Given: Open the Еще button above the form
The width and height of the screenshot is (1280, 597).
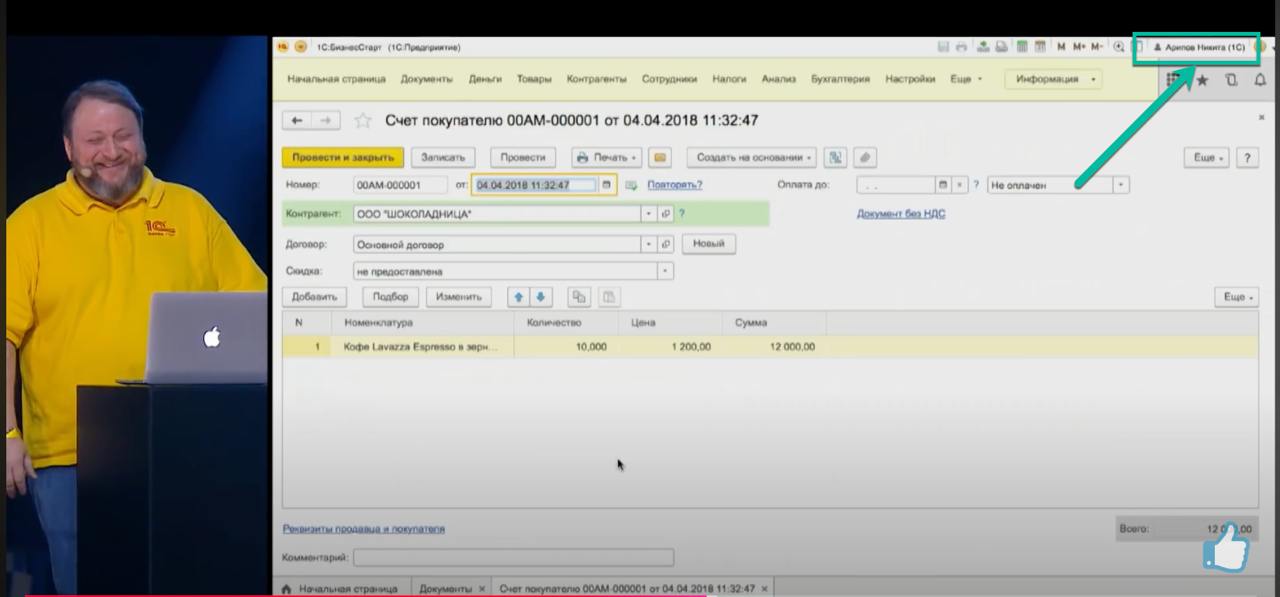Looking at the screenshot, I should pos(1207,157).
